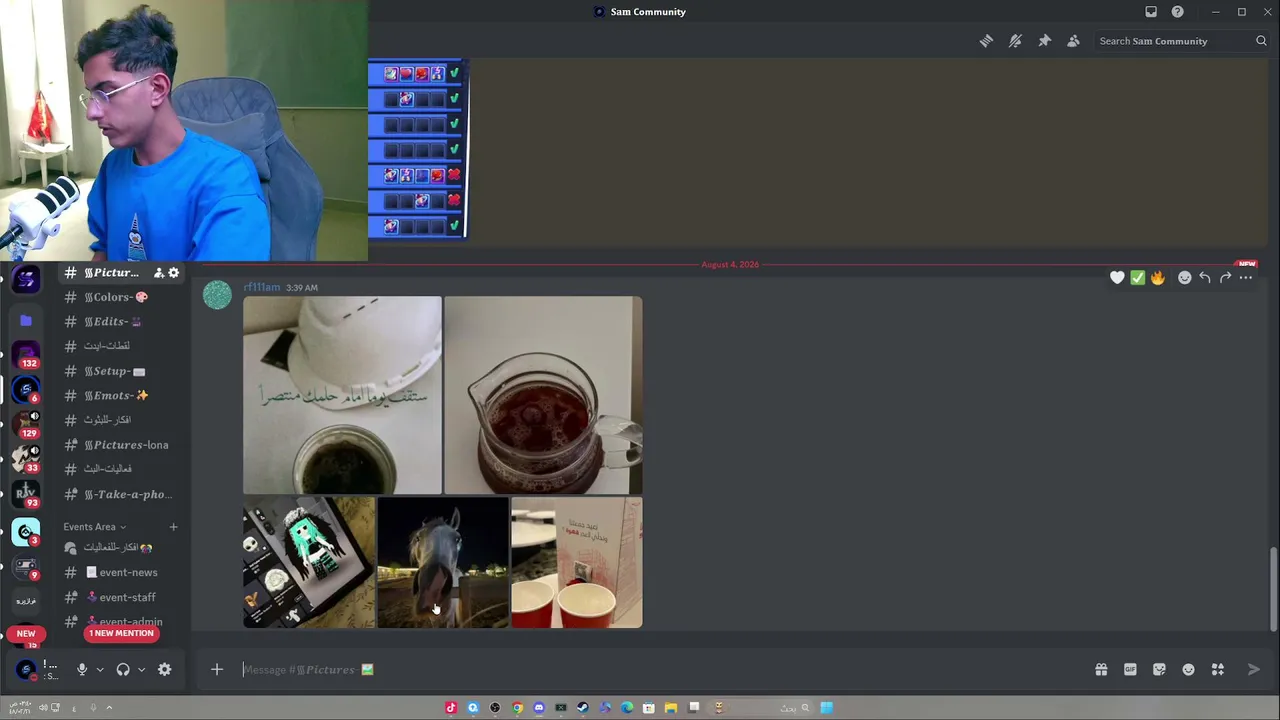
Task: Open the Apps launcher
Action: (x=1218, y=670)
